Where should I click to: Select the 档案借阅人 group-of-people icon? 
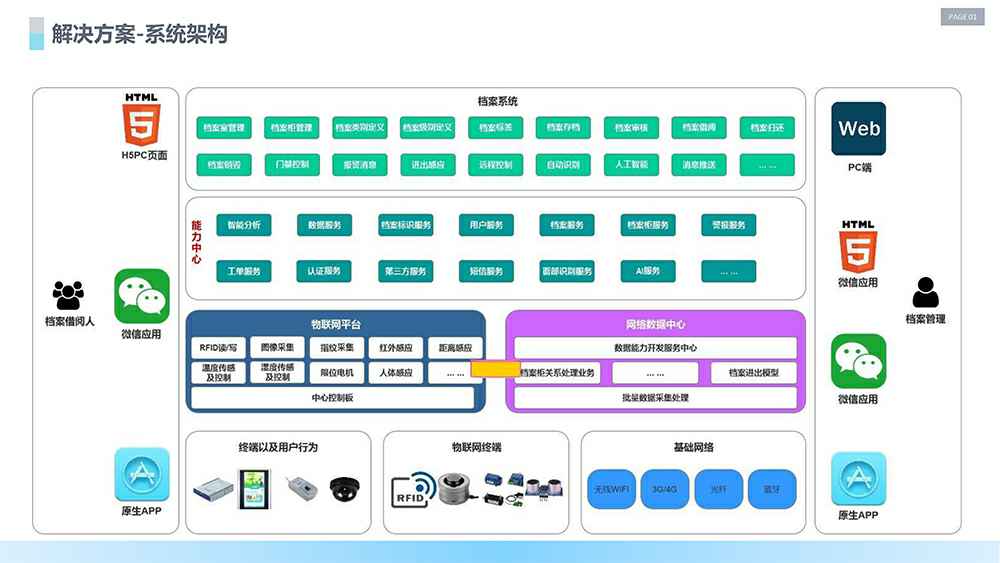pyautogui.click(x=68, y=295)
